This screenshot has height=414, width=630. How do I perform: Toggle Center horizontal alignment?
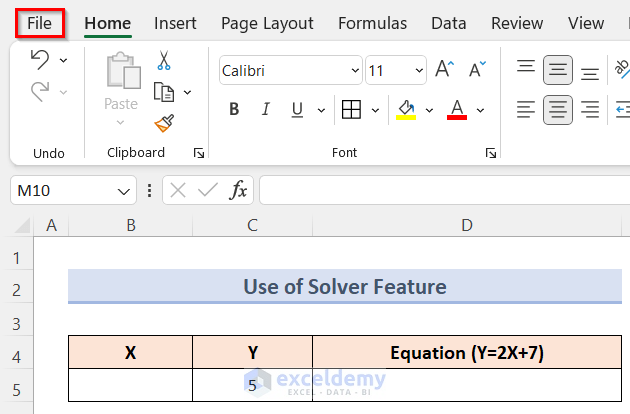click(x=558, y=109)
